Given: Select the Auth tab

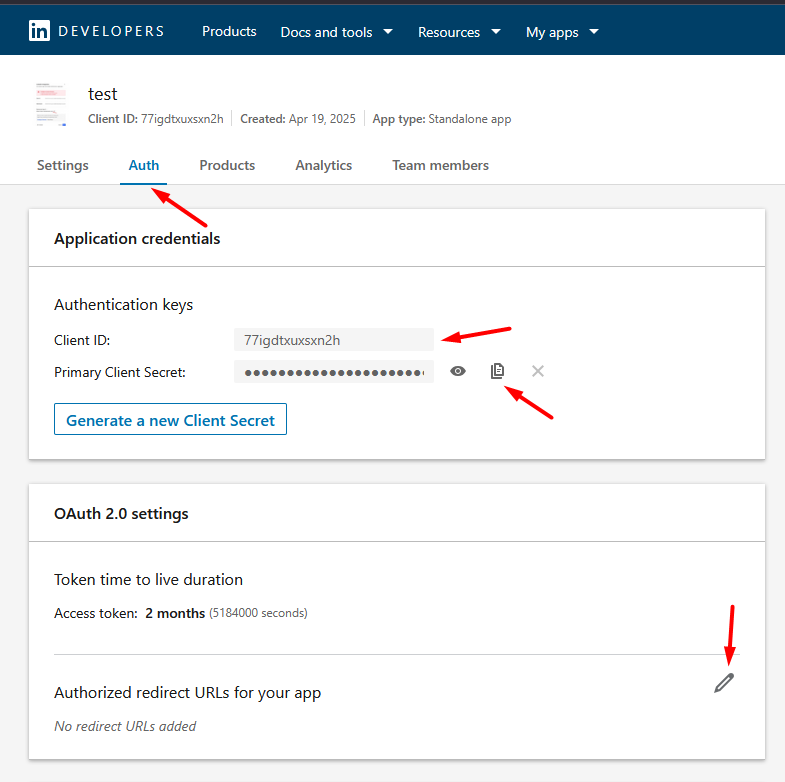Looking at the screenshot, I should (x=144, y=165).
